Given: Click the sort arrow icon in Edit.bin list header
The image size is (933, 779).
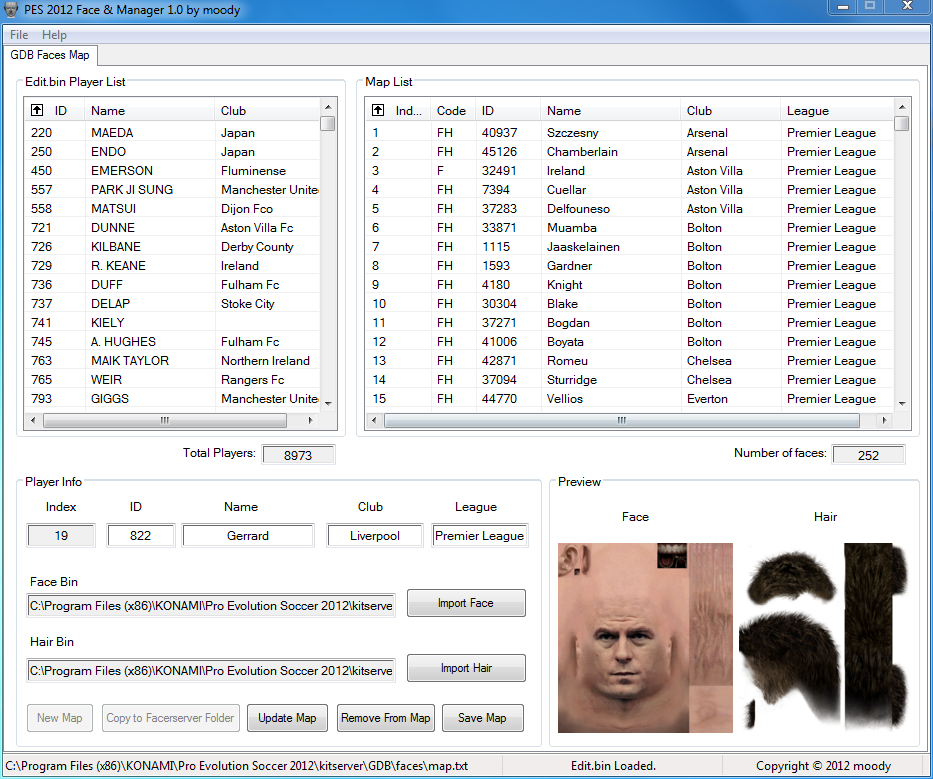Looking at the screenshot, I should (x=37, y=110).
